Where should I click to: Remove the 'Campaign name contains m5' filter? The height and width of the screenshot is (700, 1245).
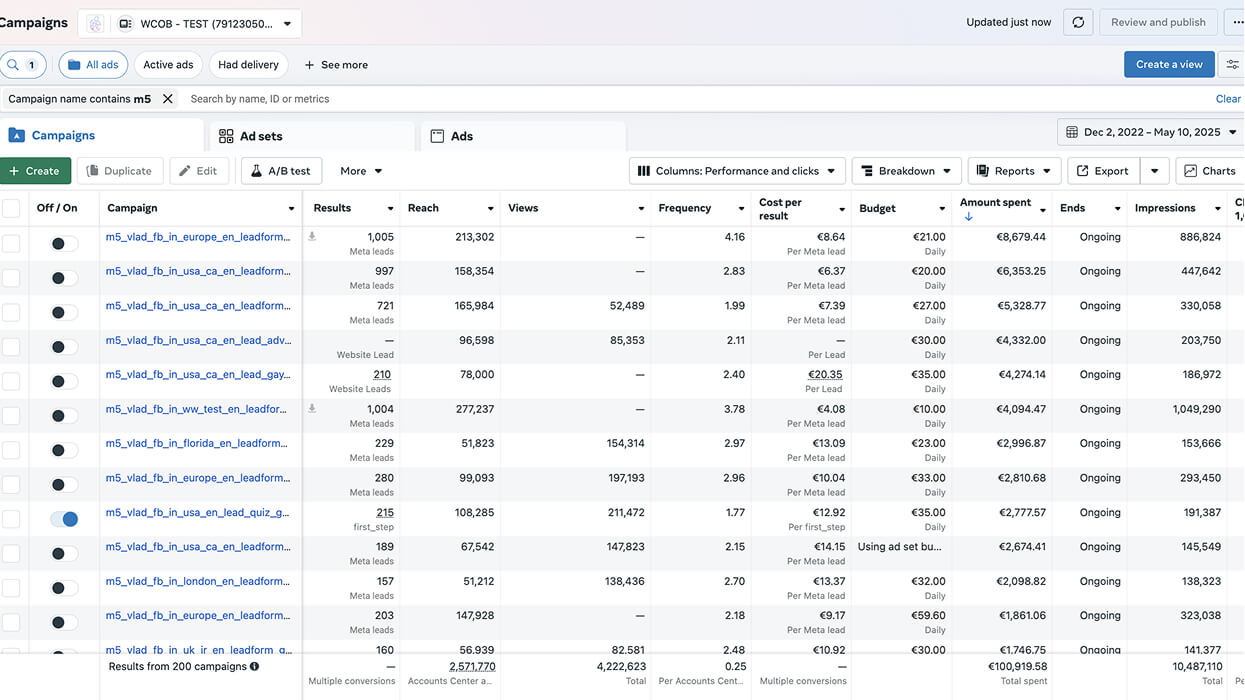(168, 99)
